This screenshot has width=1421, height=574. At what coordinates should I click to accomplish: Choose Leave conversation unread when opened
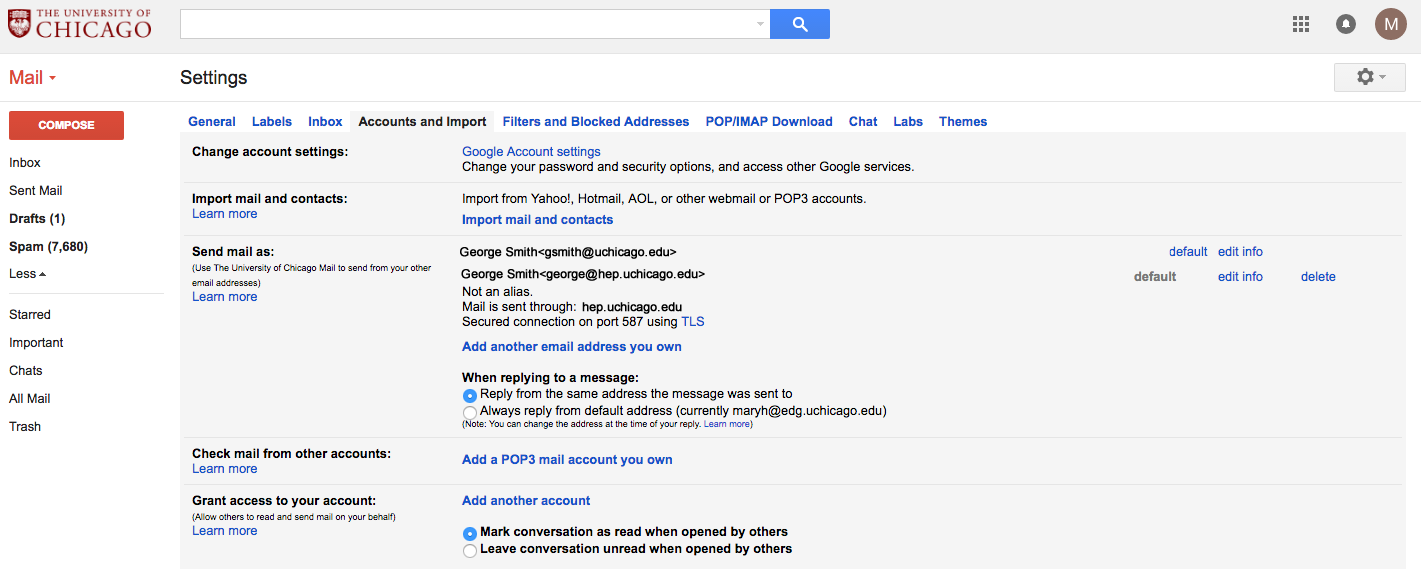pyautogui.click(x=470, y=550)
